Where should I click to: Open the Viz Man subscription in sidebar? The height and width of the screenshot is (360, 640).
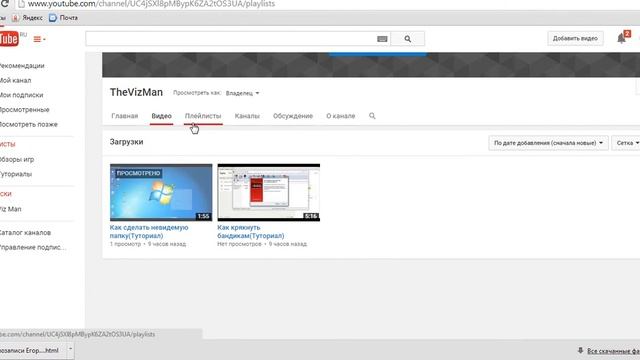(x=11, y=209)
